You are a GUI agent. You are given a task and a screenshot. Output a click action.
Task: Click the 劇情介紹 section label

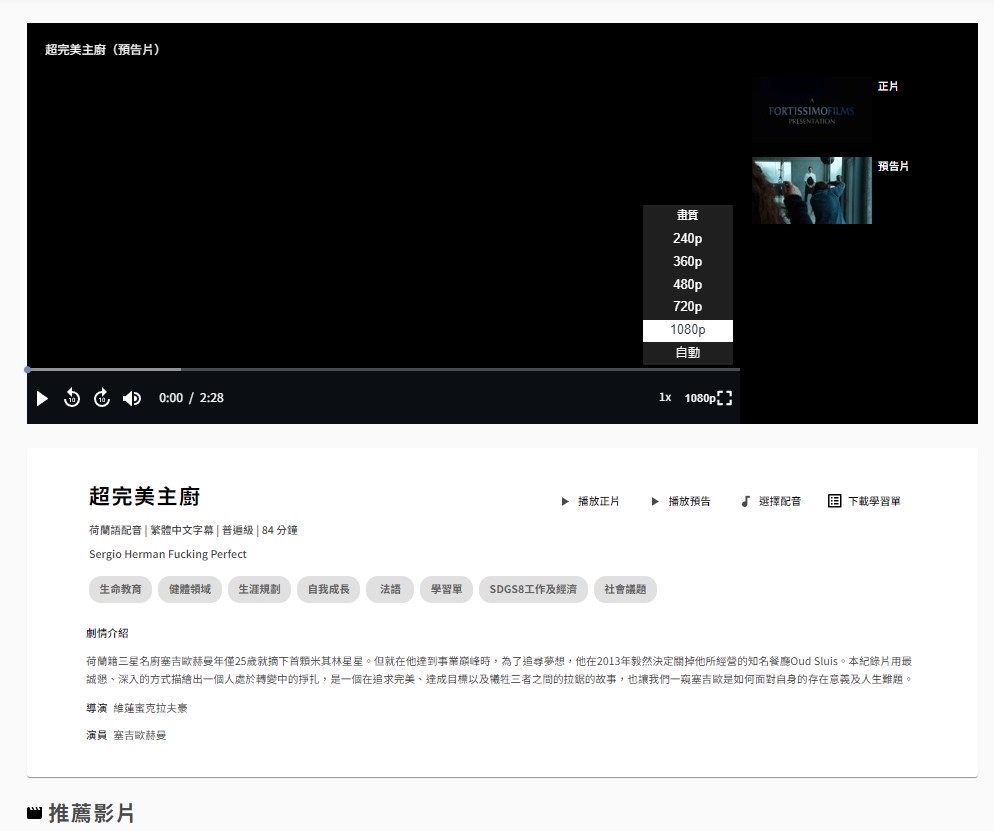pos(107,633)
